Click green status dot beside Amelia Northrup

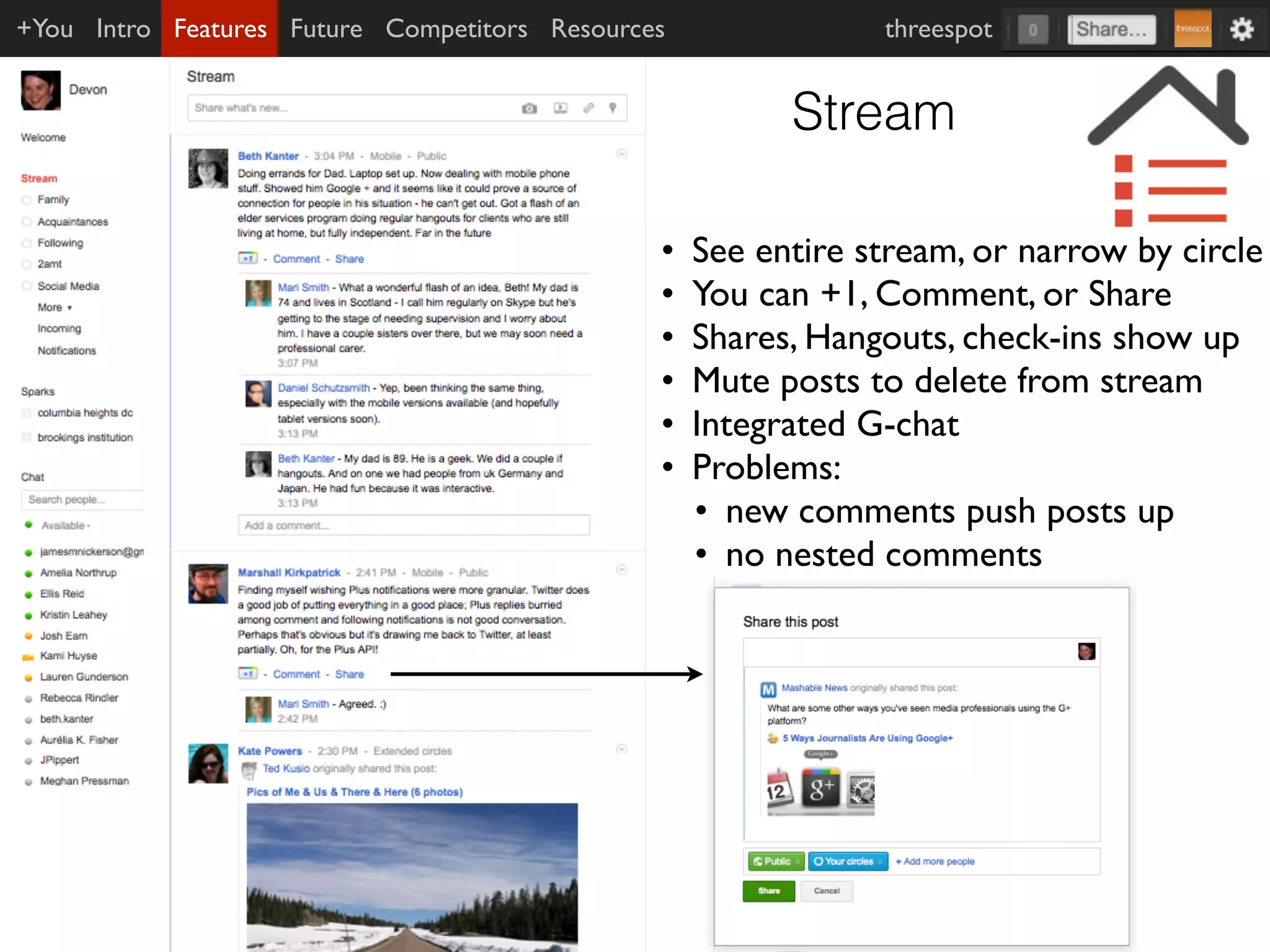pos(28,573)
